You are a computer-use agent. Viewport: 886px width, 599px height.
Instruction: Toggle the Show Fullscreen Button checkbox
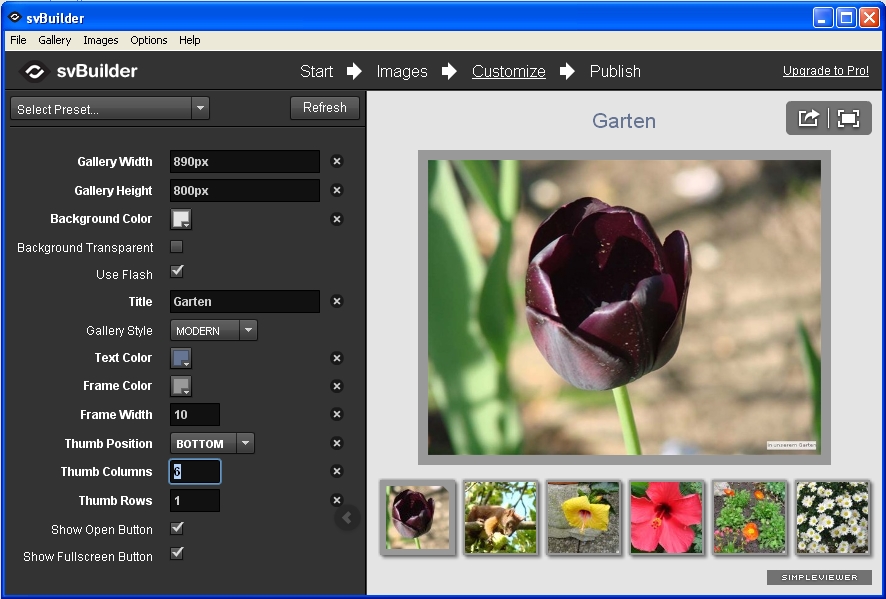[177, 553]
